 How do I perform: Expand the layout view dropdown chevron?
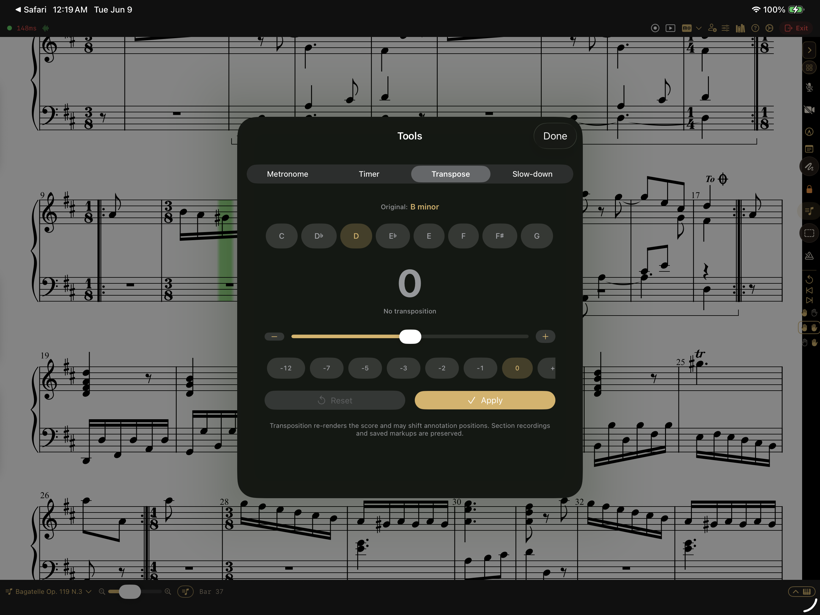coord(699,28)
